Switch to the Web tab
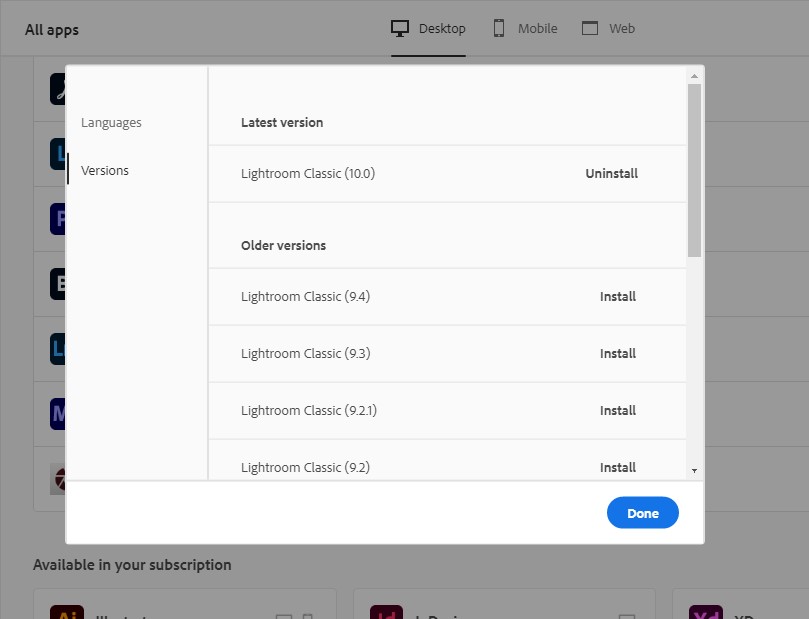809x619 pixels. tap(608, 28)
